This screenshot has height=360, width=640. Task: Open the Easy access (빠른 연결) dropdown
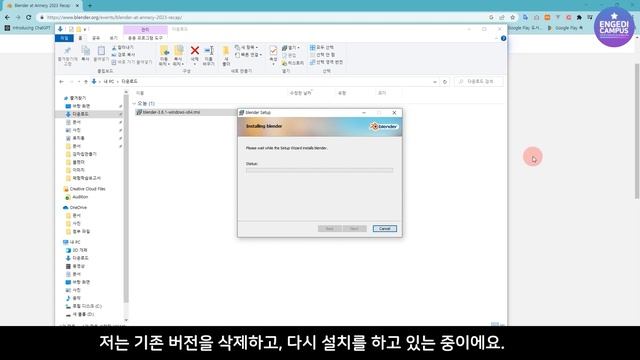249,55
